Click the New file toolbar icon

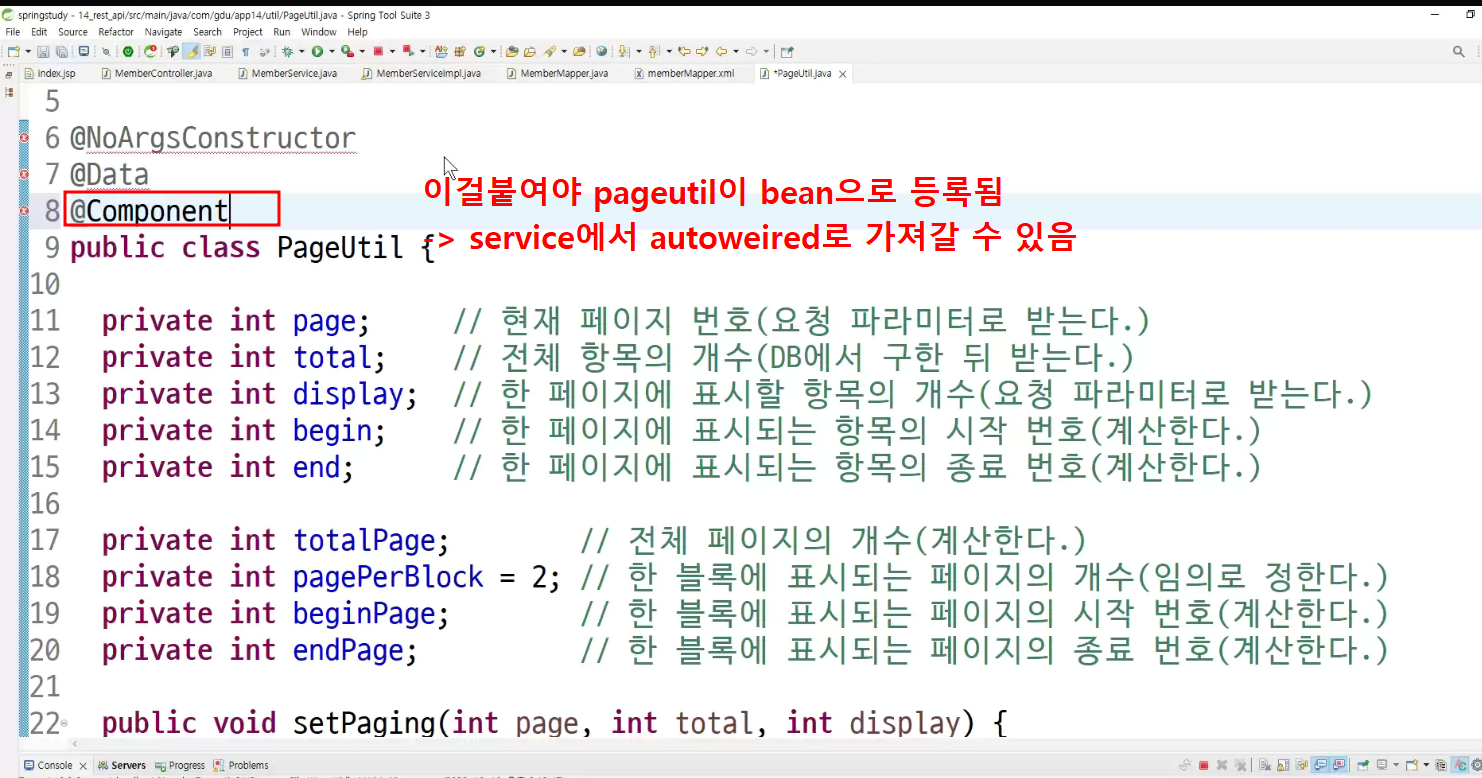(x=13, y=51)
